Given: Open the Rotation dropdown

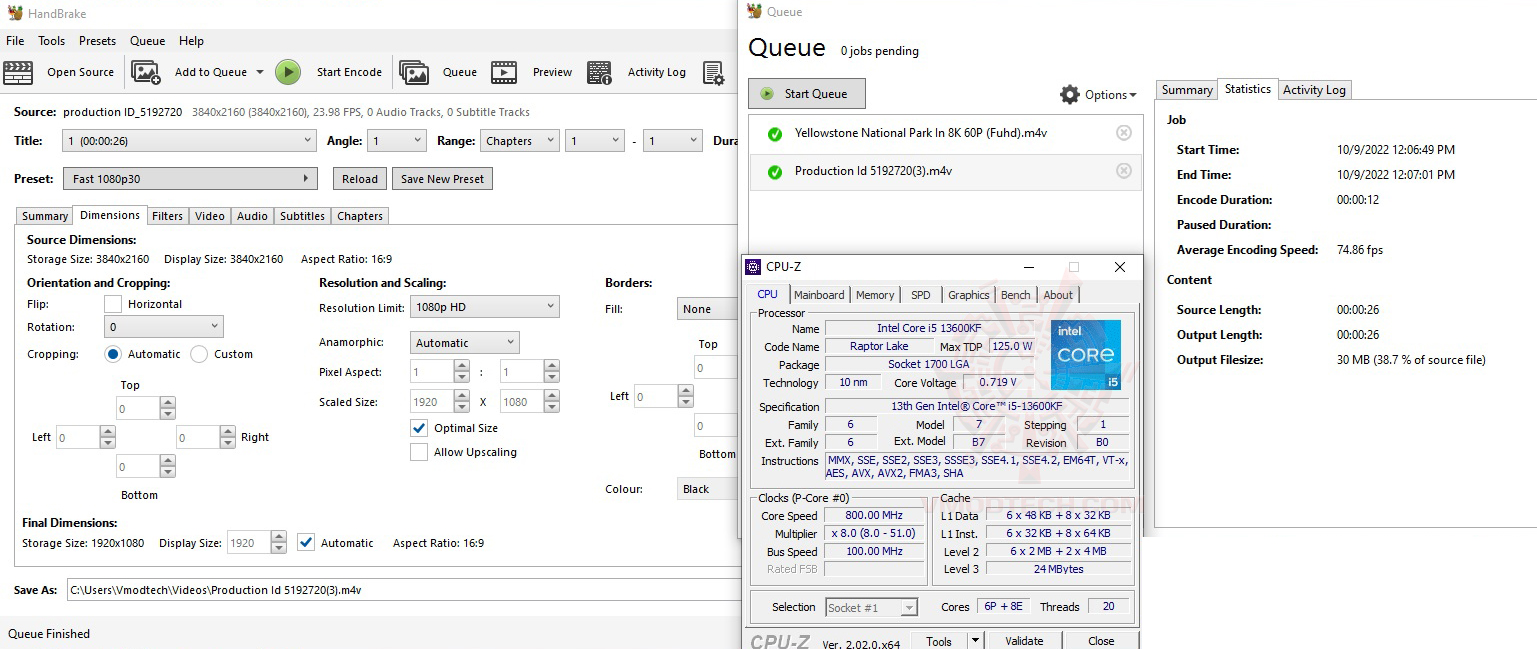Looking at the screenshot, I should (164, 327).
